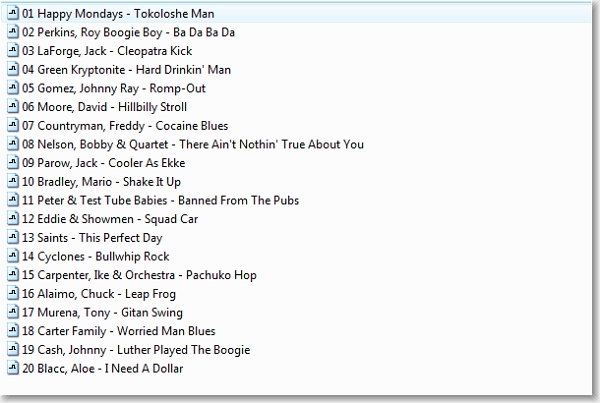The image size is (600, 403).
Task: Click the icon beside Worried Man Blues
Action: [13, 331]
